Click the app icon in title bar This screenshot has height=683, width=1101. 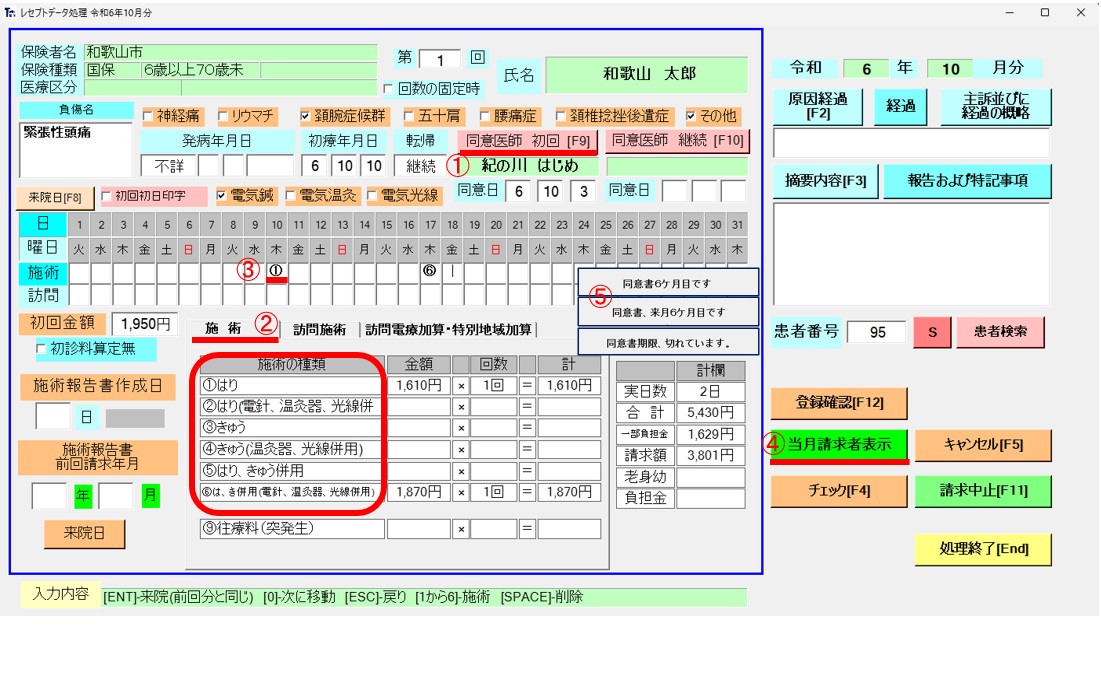(10, 12)
